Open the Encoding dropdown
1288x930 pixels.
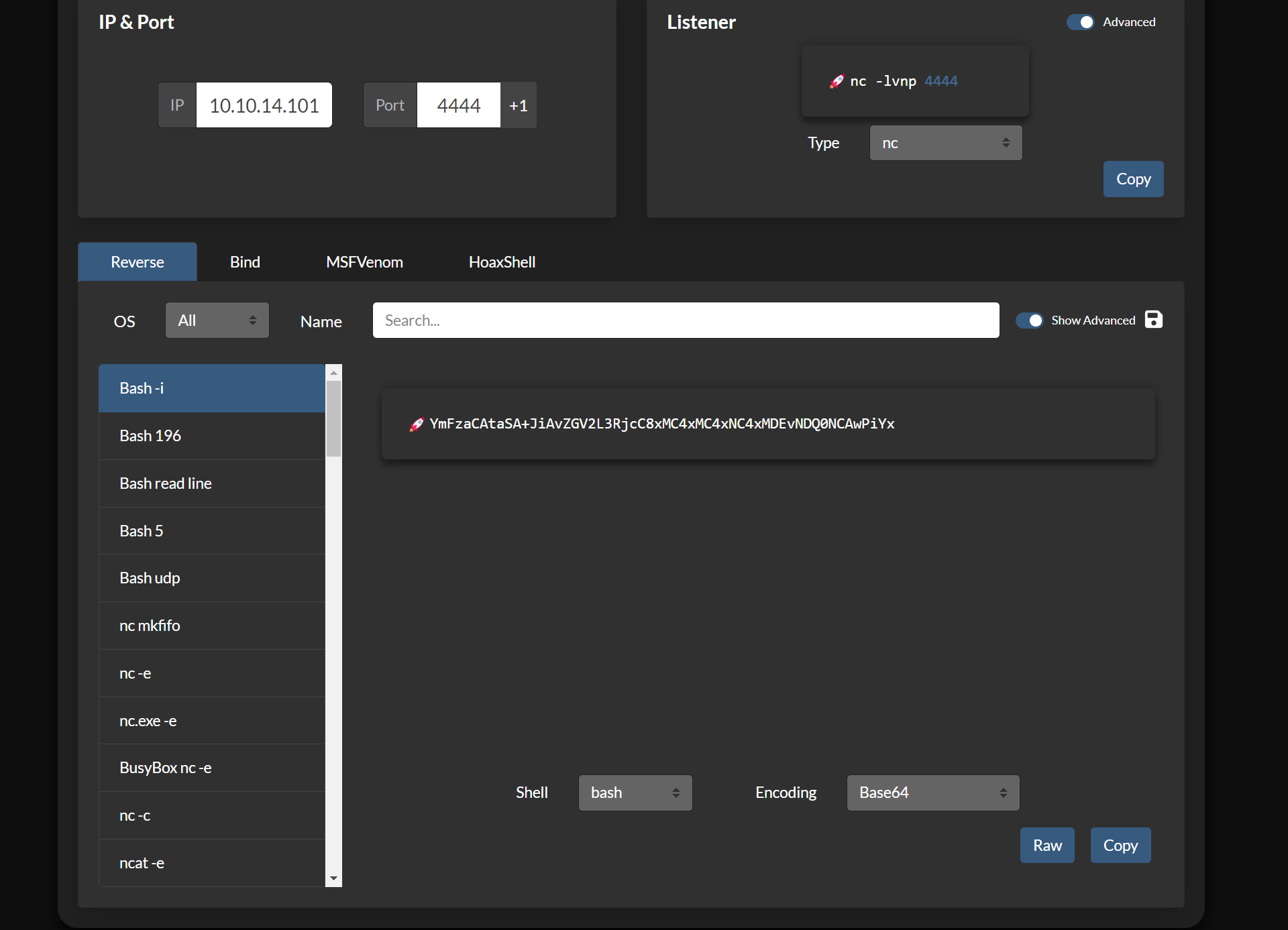(932, 793)
